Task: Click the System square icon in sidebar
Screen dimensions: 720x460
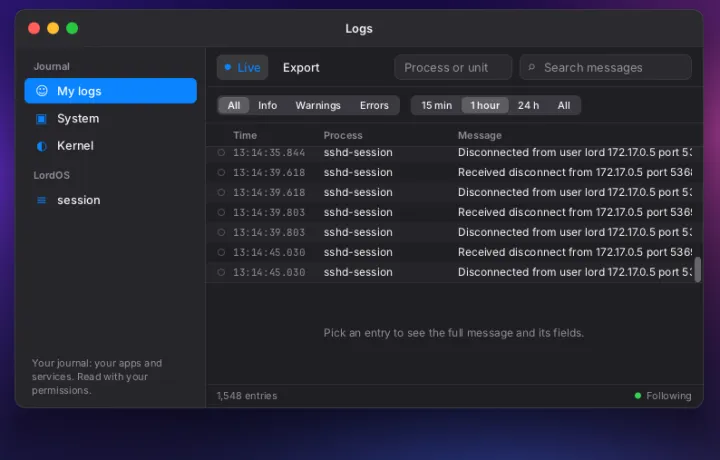Action: (x=41, y=119)
